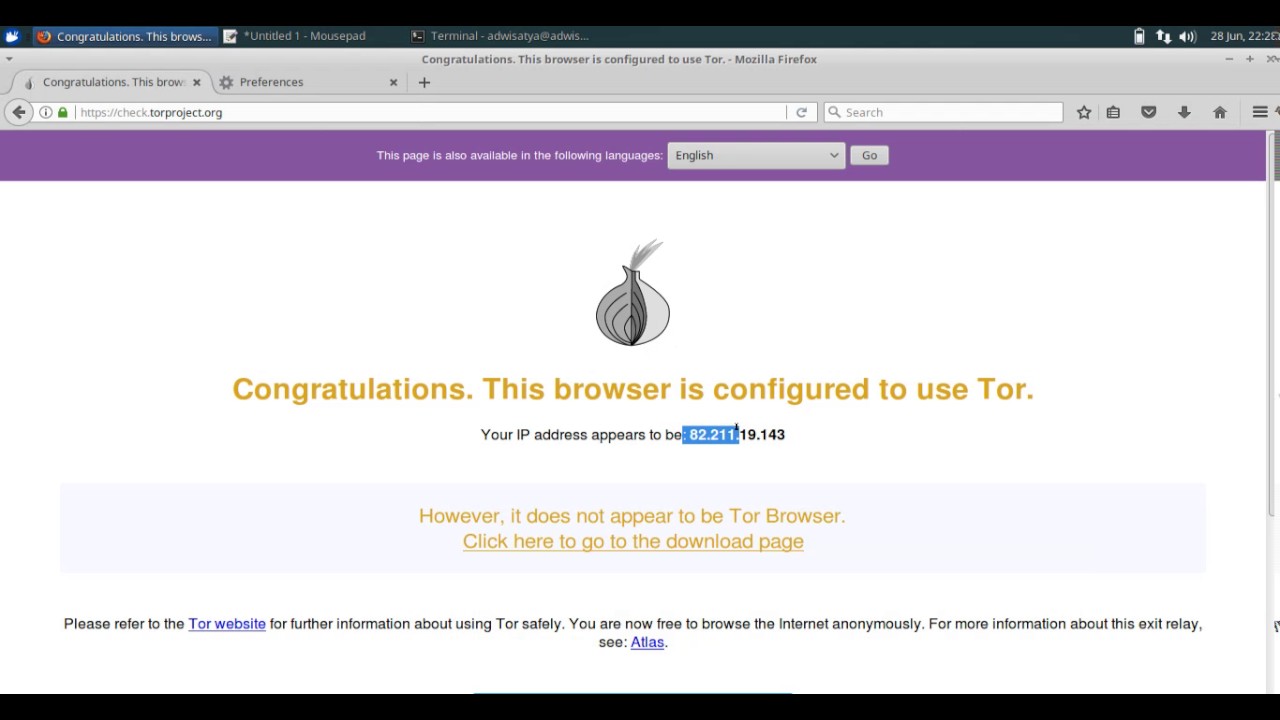Open a new tab with plus button
Viewport: 1280px width, 720px height.
tap(424, 82)
